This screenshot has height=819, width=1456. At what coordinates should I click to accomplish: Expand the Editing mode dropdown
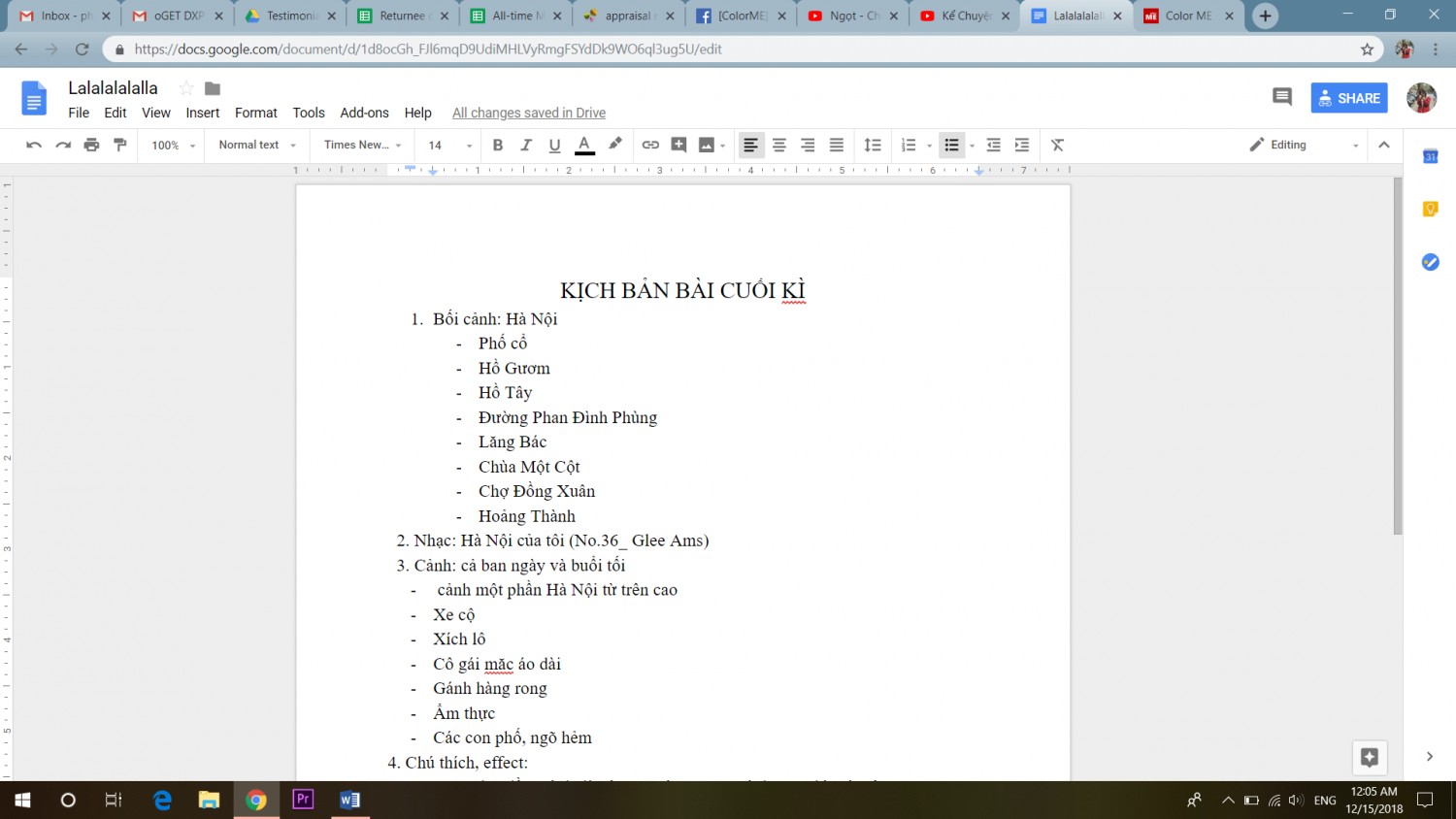(1304, 145)
